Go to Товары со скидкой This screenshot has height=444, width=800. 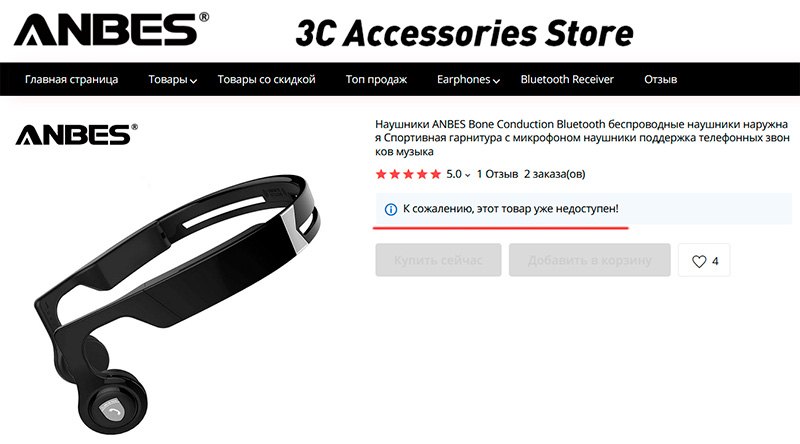click(266, 80)
